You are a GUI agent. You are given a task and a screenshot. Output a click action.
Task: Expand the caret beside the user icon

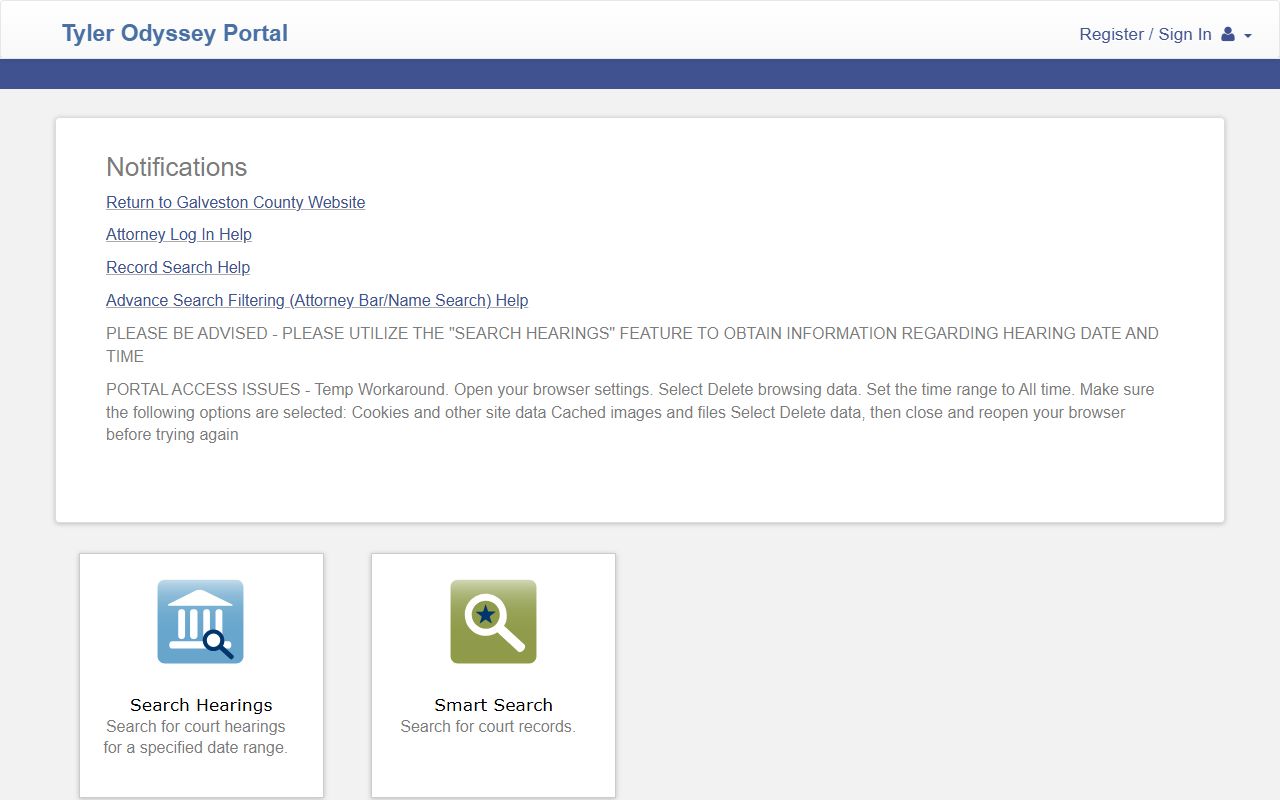pyautogui.click(x=1248, y=36)
